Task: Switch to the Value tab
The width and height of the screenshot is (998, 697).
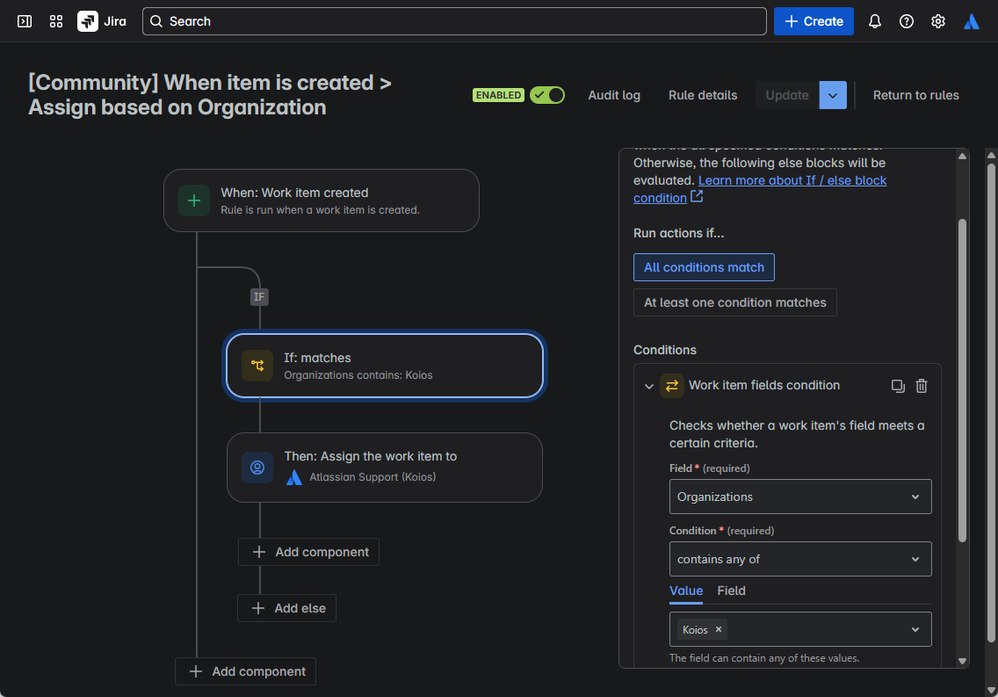Action: coord(686,591)
